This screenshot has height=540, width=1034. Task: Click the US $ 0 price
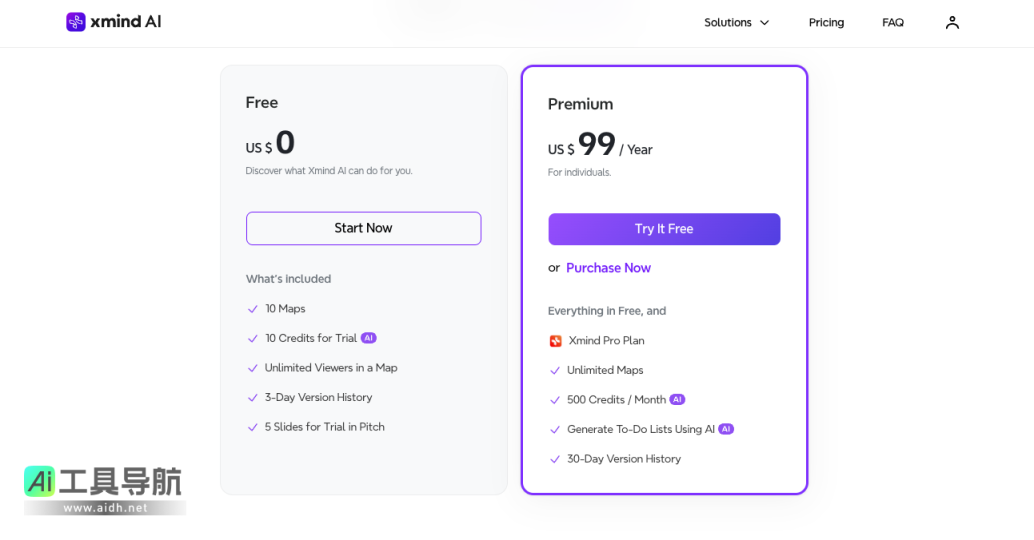click(x=270, y=142)
